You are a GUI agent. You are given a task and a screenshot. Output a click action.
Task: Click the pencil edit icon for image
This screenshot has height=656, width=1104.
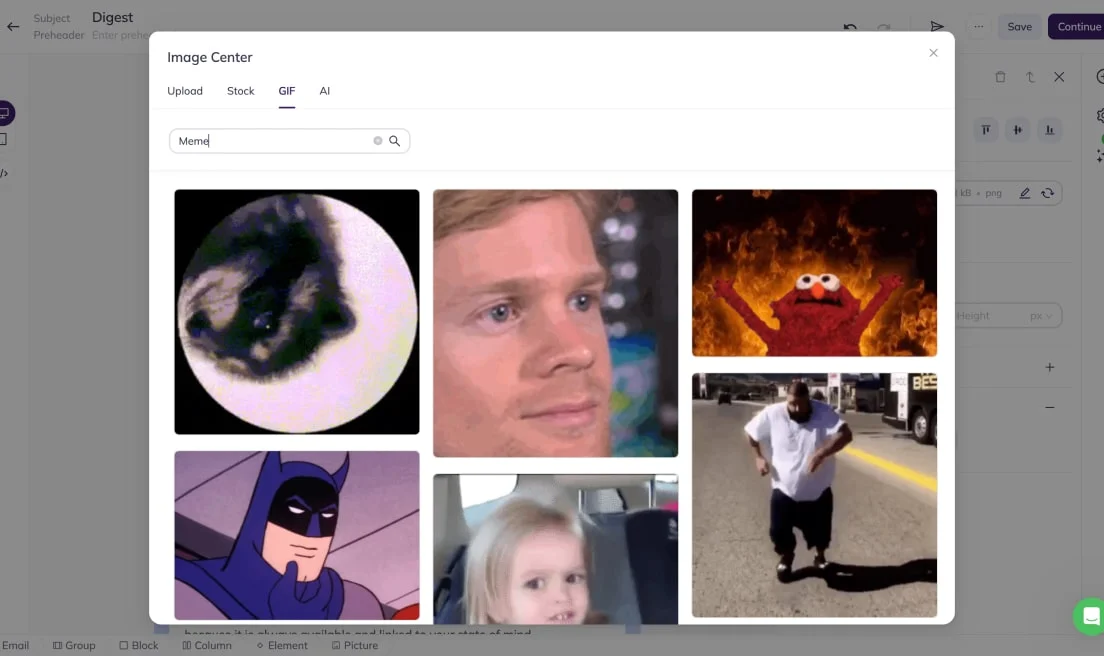(x=1025, y=193)
